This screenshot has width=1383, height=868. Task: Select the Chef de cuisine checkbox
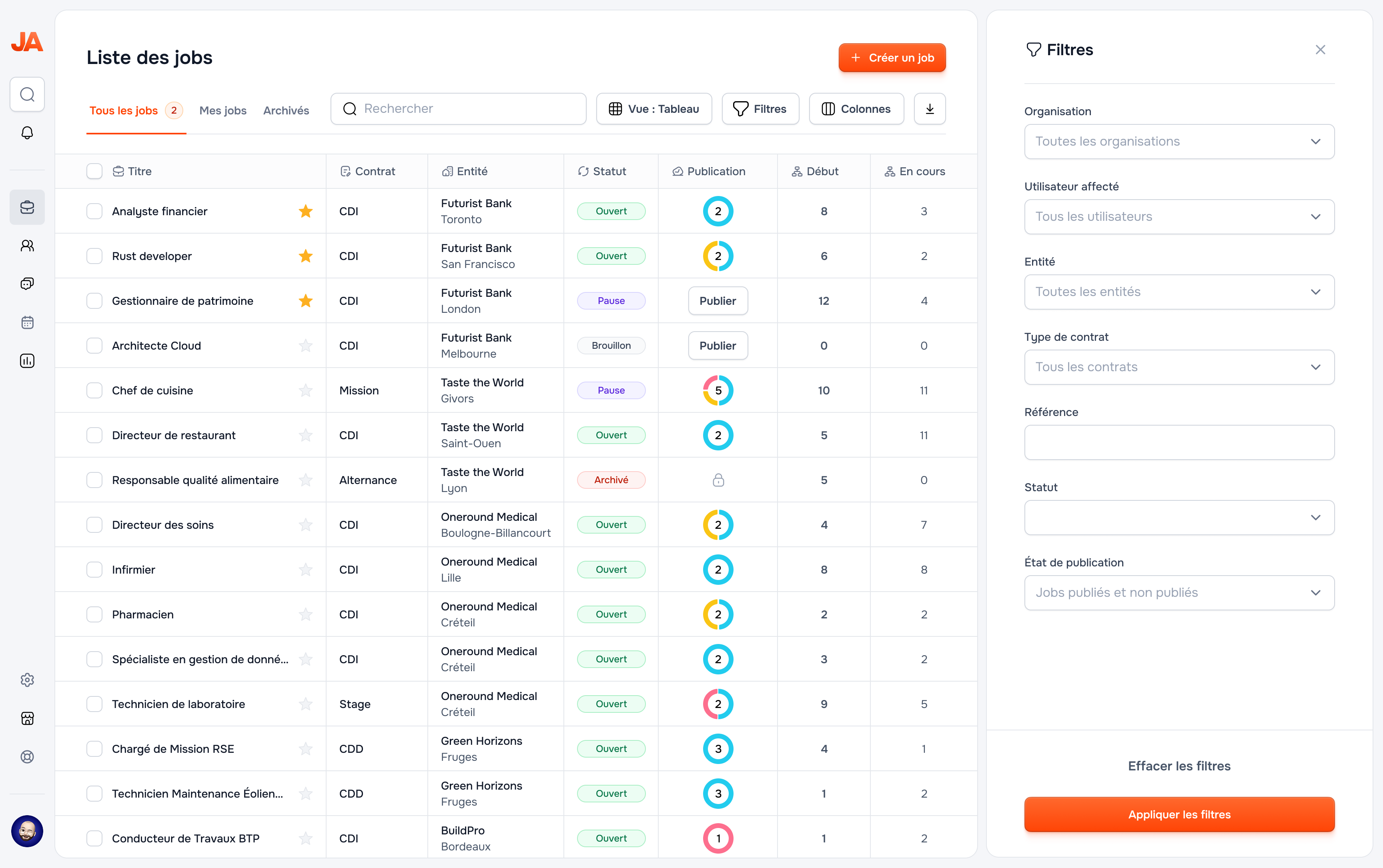(x=94, y=390)
